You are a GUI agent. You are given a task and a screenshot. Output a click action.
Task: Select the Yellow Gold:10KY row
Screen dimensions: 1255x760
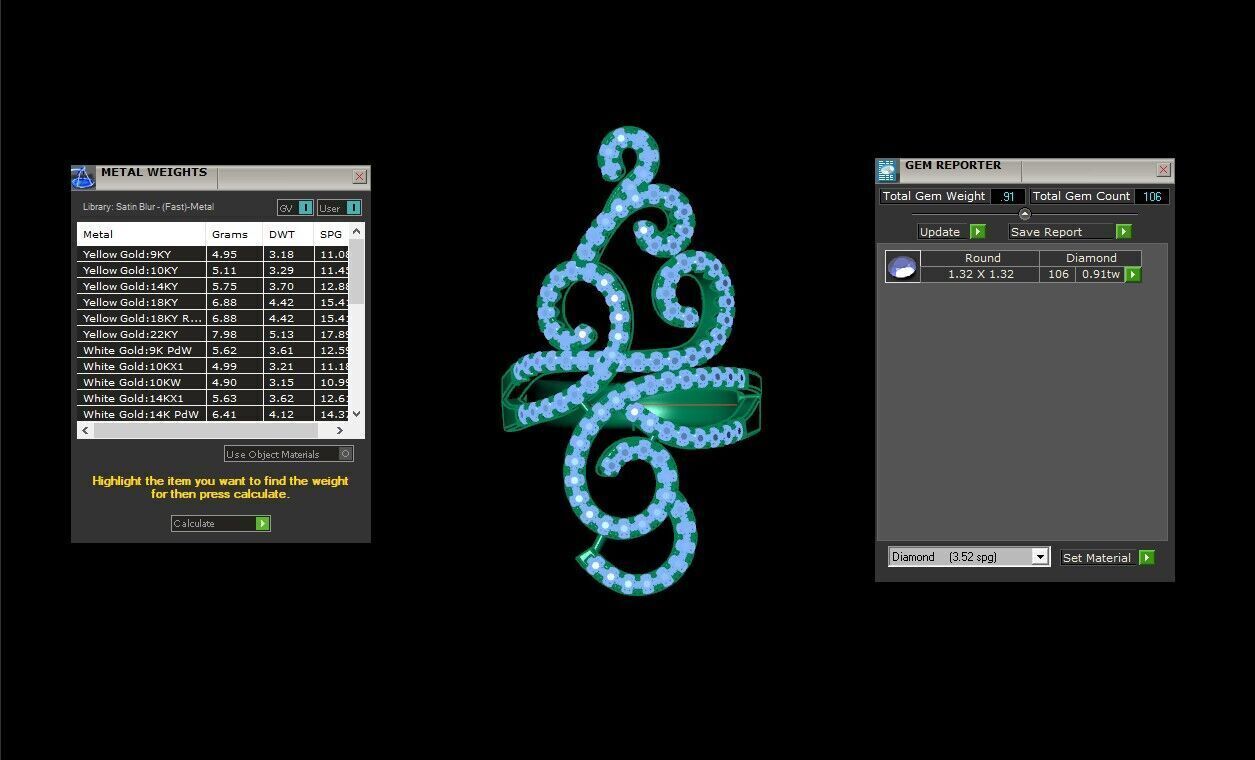(213, 270)
